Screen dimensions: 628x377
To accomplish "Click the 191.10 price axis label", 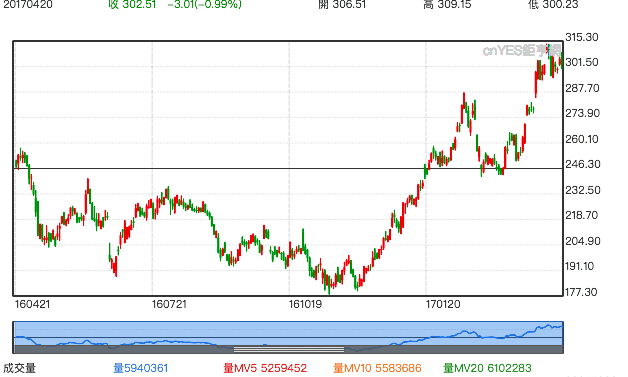I will pos(580,266).
